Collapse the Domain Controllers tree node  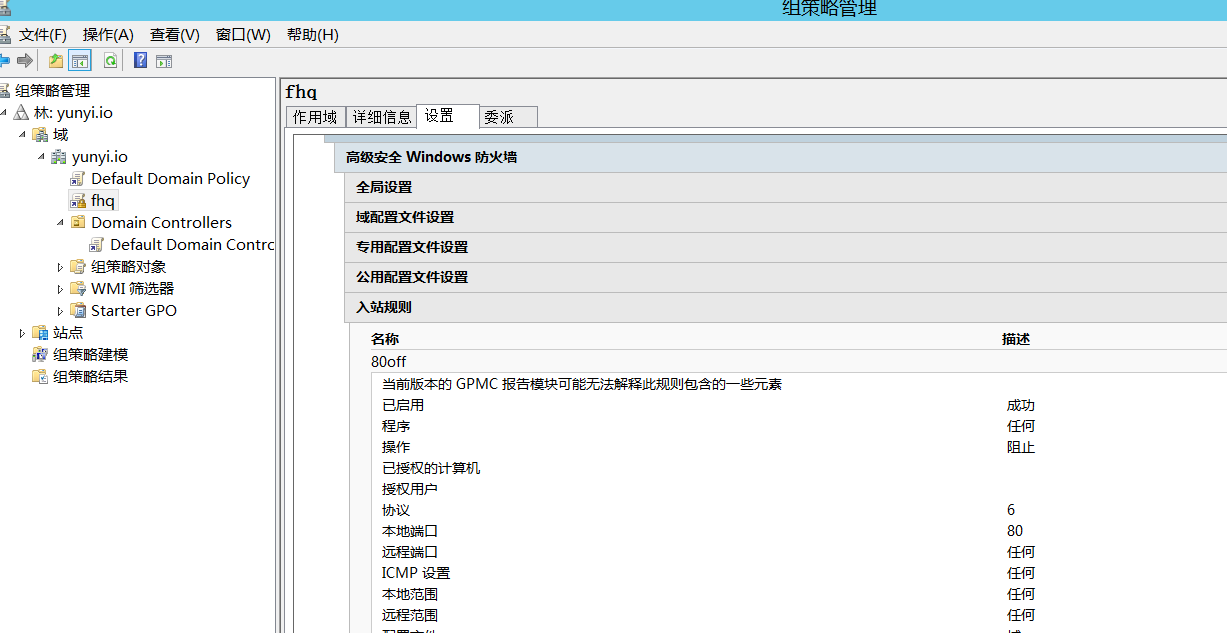pyautogui.click(x=60, y=223)
